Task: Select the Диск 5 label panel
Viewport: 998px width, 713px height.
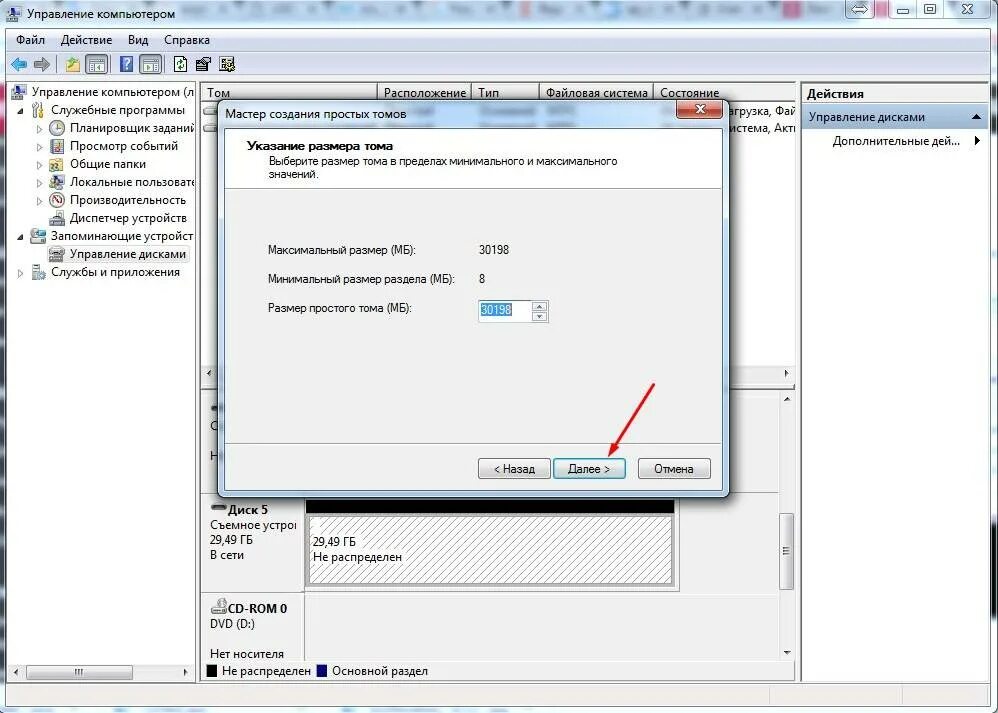Action: [x=253, y=544]
